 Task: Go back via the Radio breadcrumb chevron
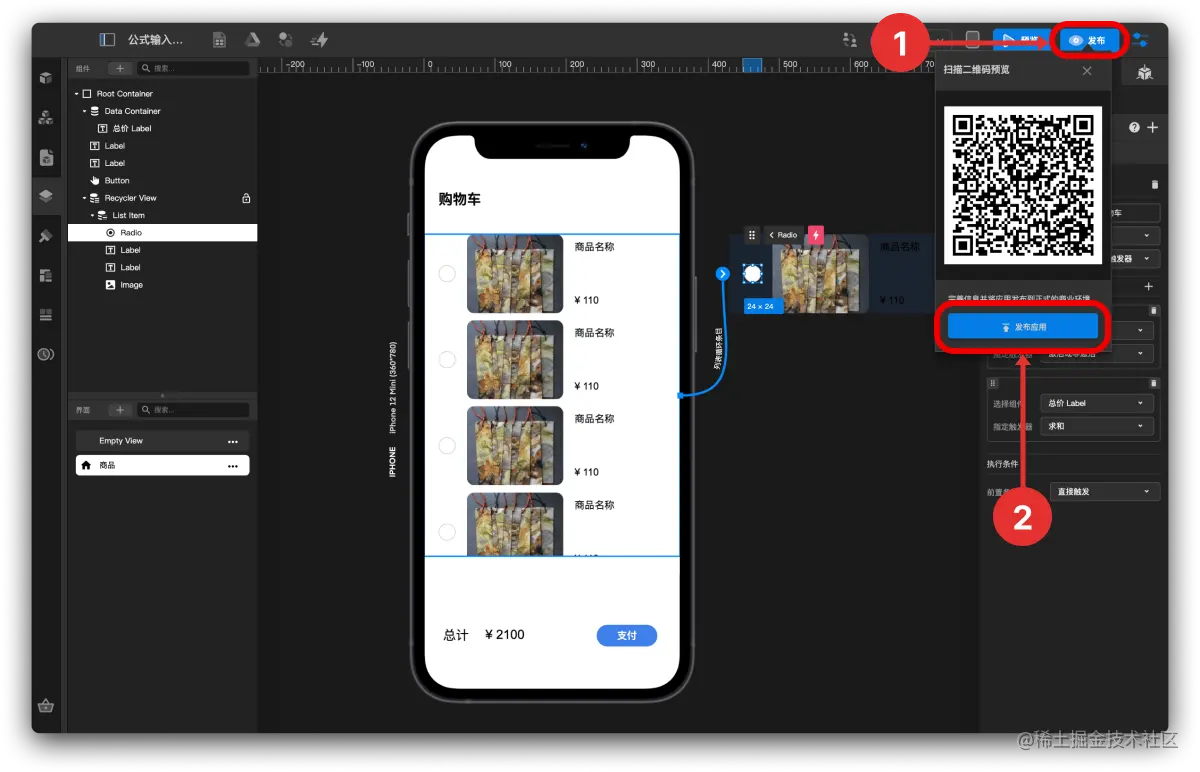pyautogui.click(x=771, y=235)
